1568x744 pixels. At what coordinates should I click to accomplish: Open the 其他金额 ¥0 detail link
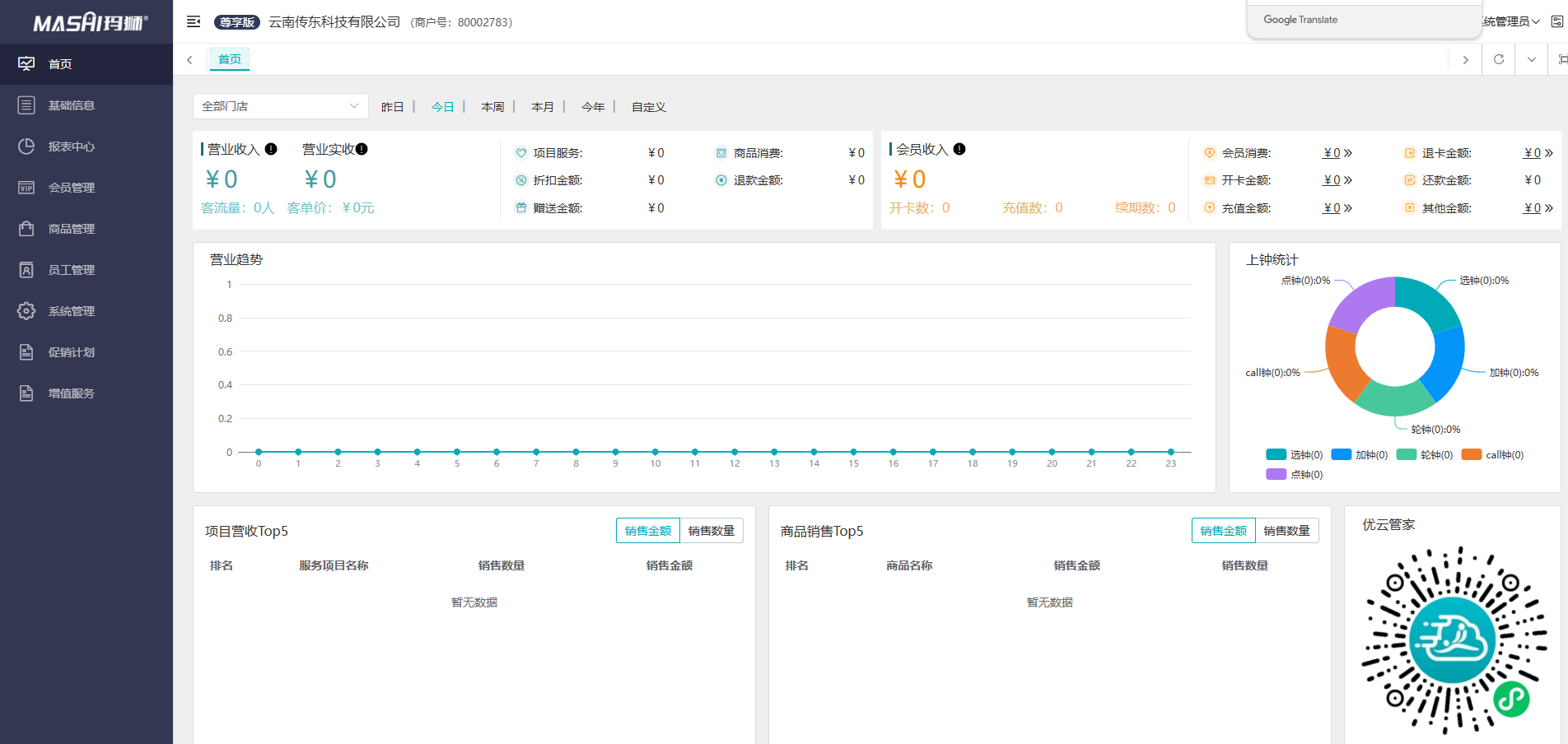[x=1538, y=208]
